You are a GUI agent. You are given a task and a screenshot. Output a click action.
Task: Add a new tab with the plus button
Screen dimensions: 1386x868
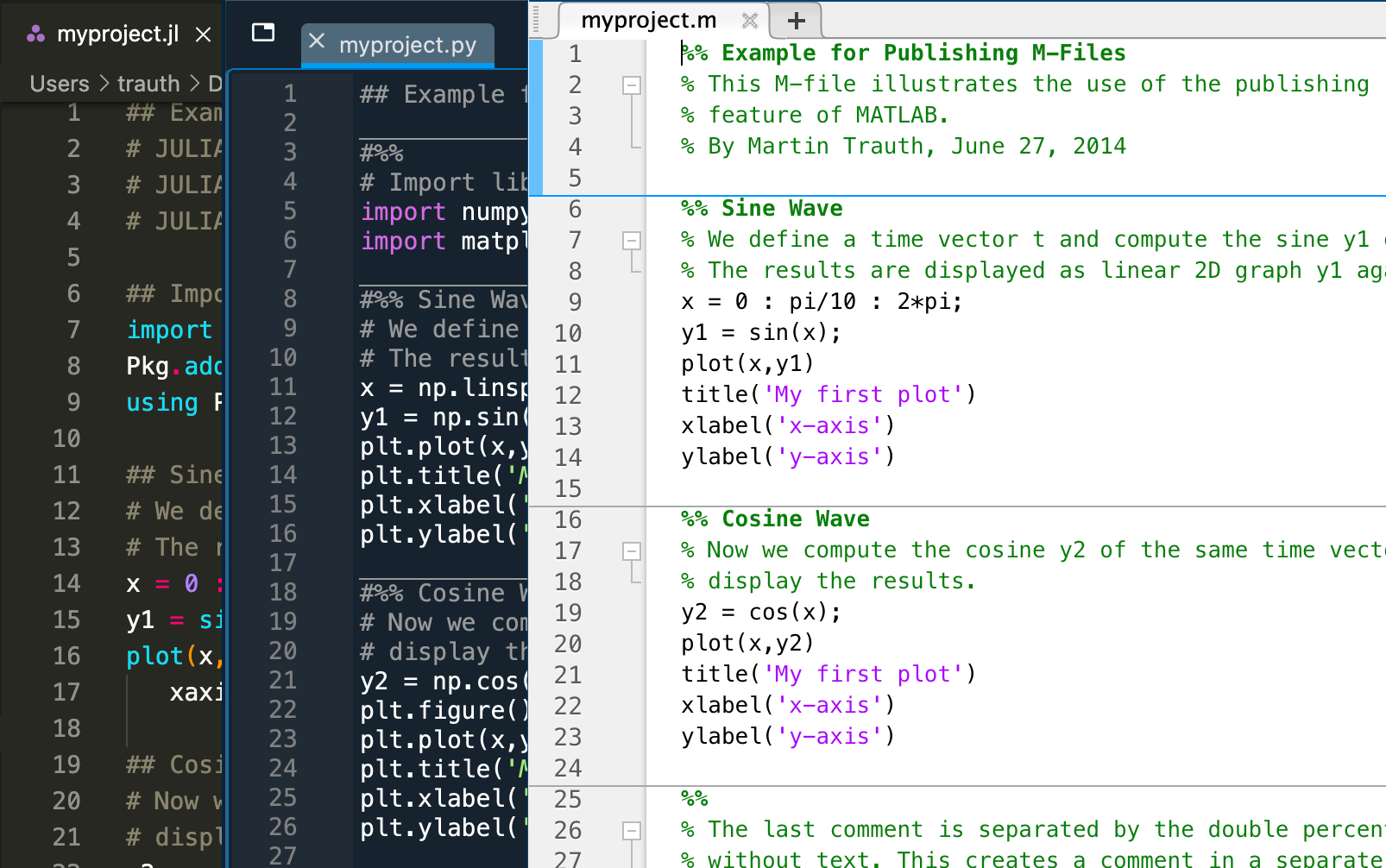point(796,21)
